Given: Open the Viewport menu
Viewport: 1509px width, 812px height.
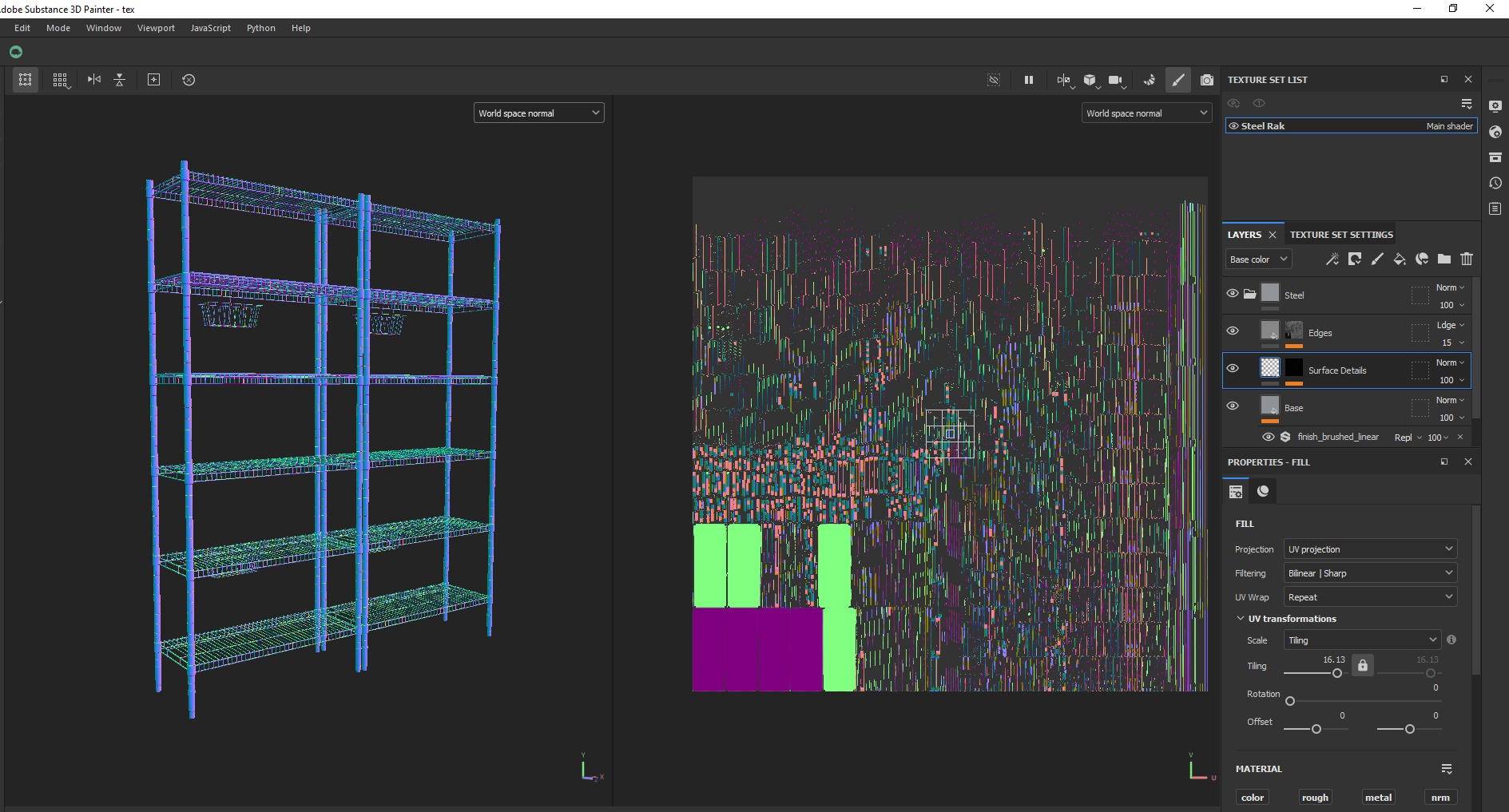Looking at the screenshot, I should pos(156,28).
